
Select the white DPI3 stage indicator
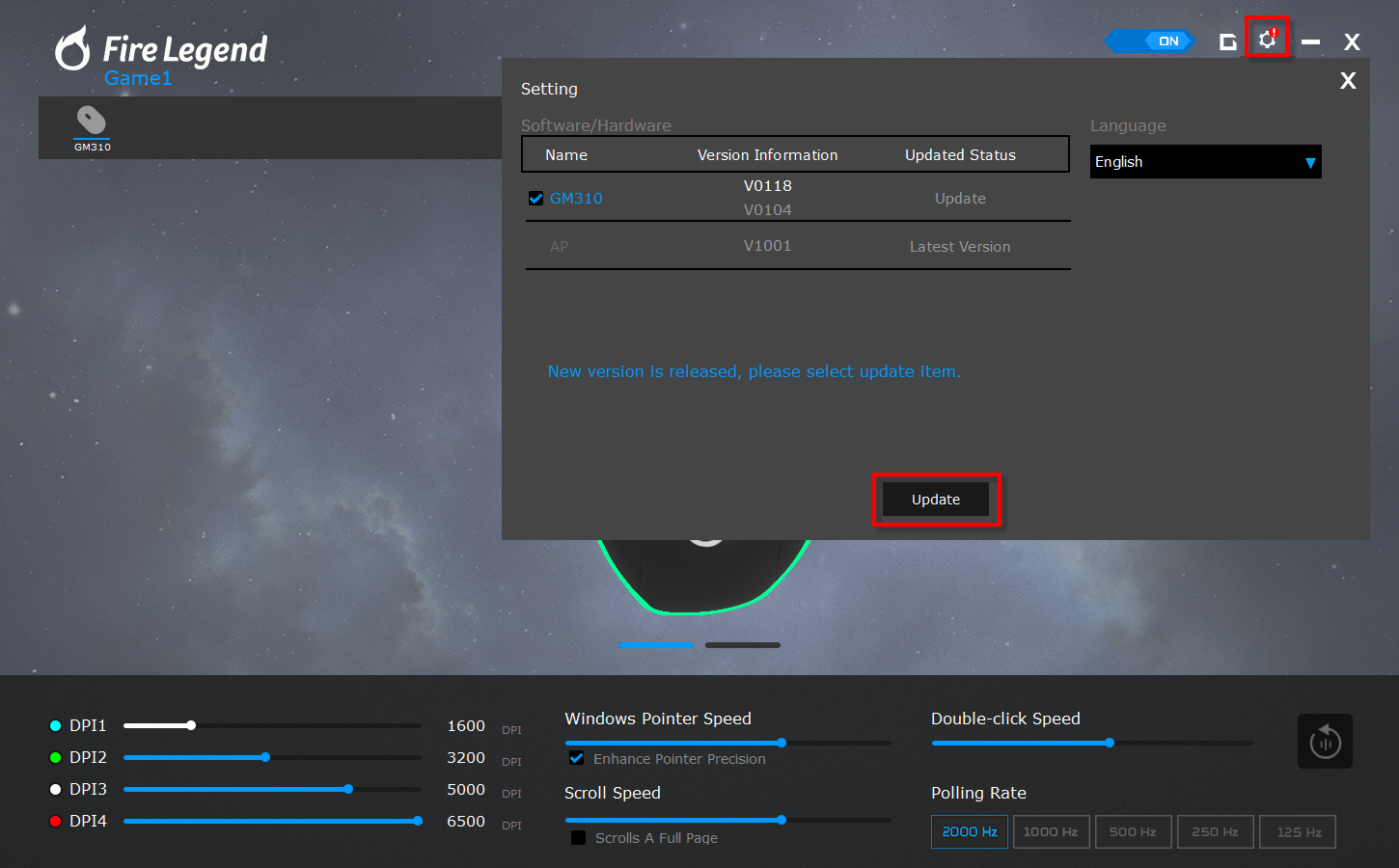click(55, 789)
